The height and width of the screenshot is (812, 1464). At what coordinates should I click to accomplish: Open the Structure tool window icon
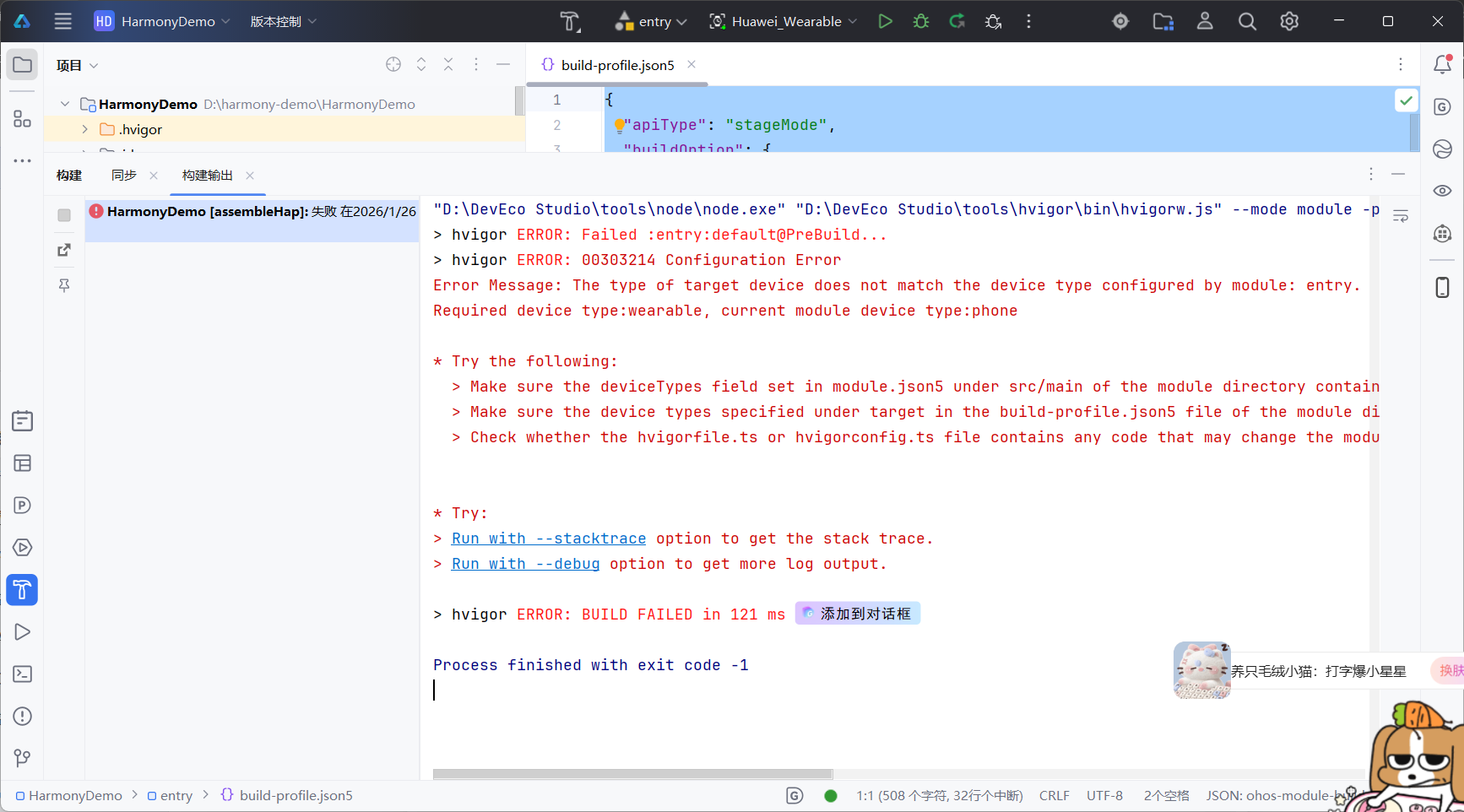(x=23, y=119)
